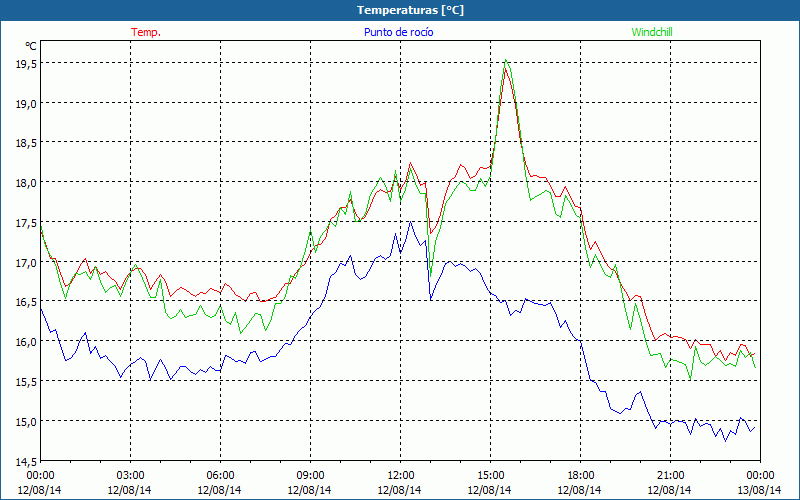Viewport: 800px width, 500px height.
Task: Click the 03:00 time axis label
Action: point(130,475)
